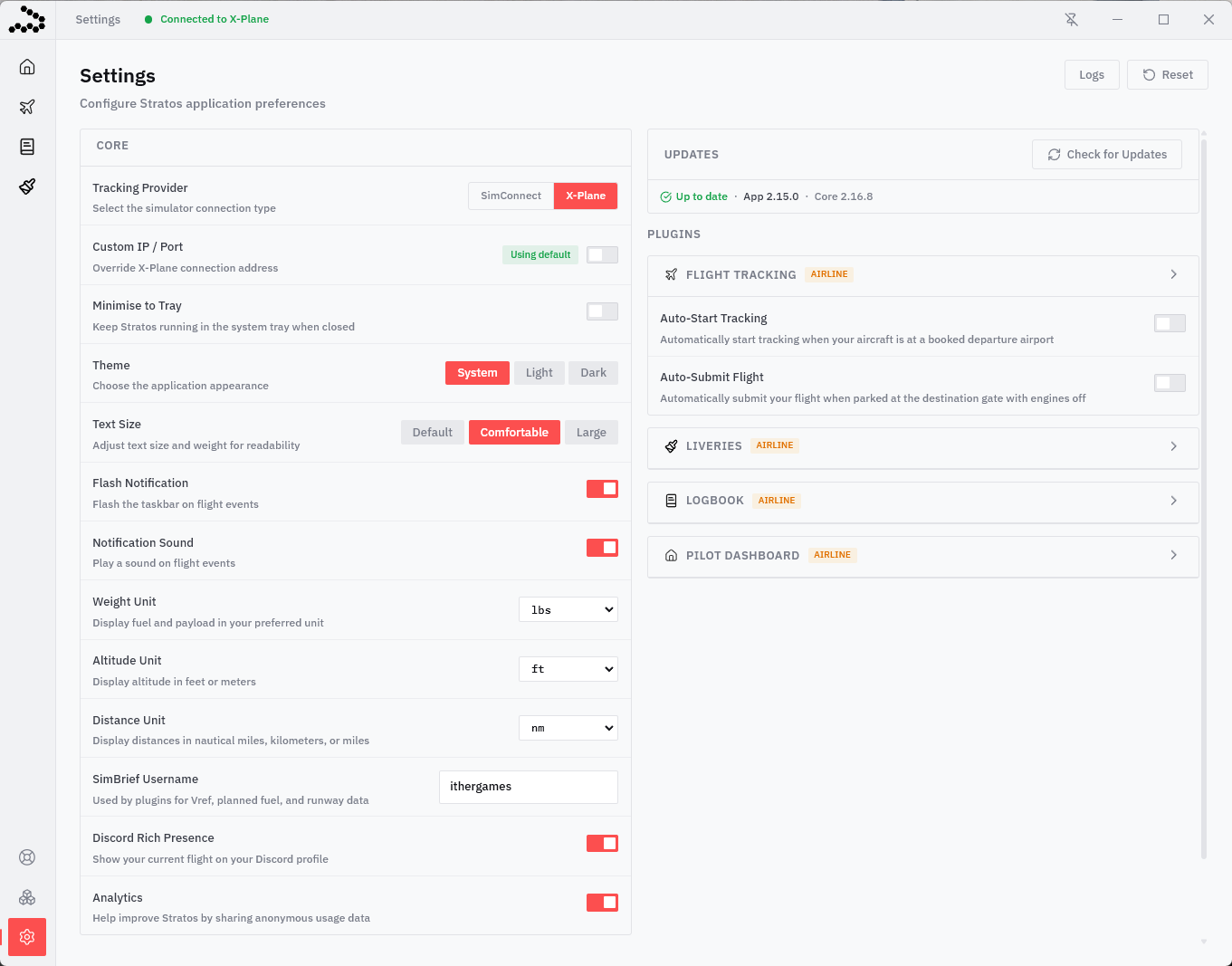1232x966 pixels.
Task: Click the PILOT DASHBOARD plugin title
Action: click(x=742, y=556)
